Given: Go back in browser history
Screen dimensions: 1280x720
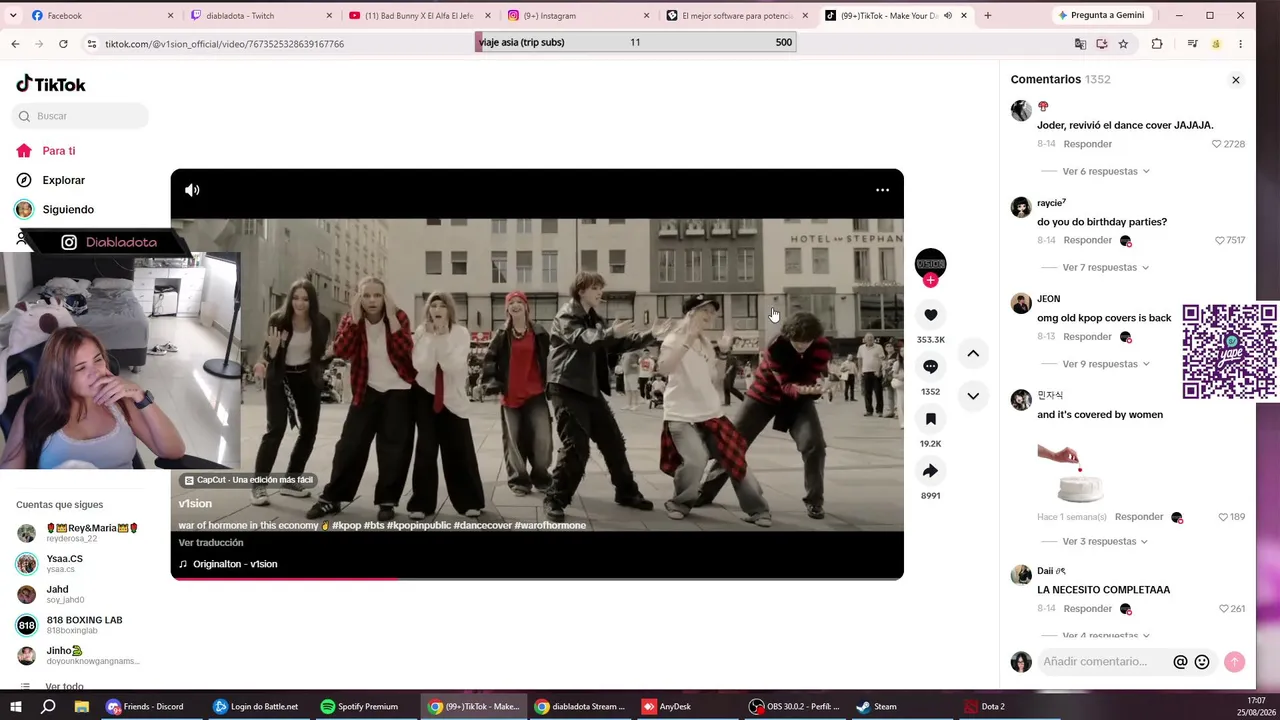Looking at the screenshot, I should [15, 44].
